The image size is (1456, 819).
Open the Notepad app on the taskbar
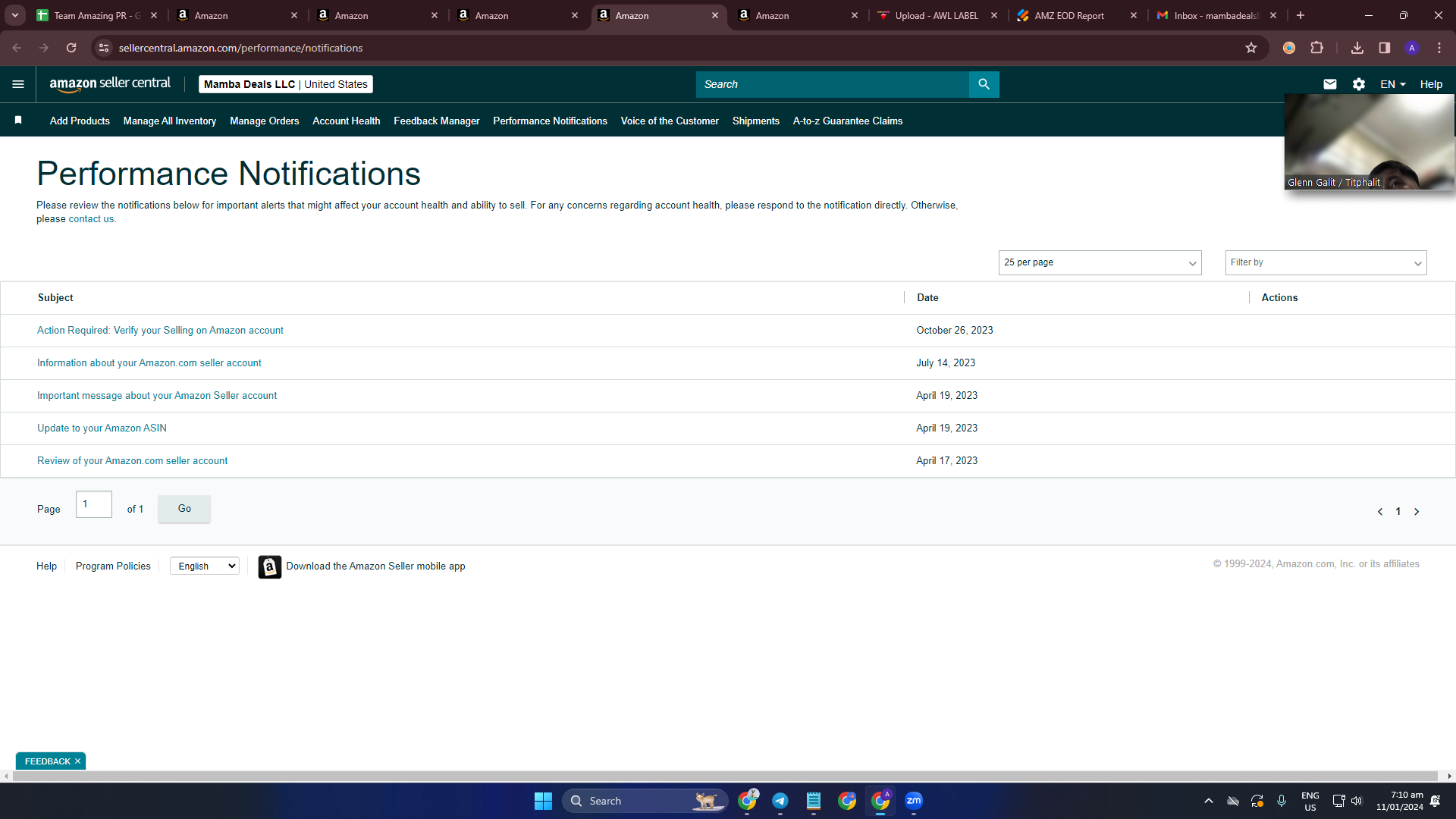click(x=814, y=801)
